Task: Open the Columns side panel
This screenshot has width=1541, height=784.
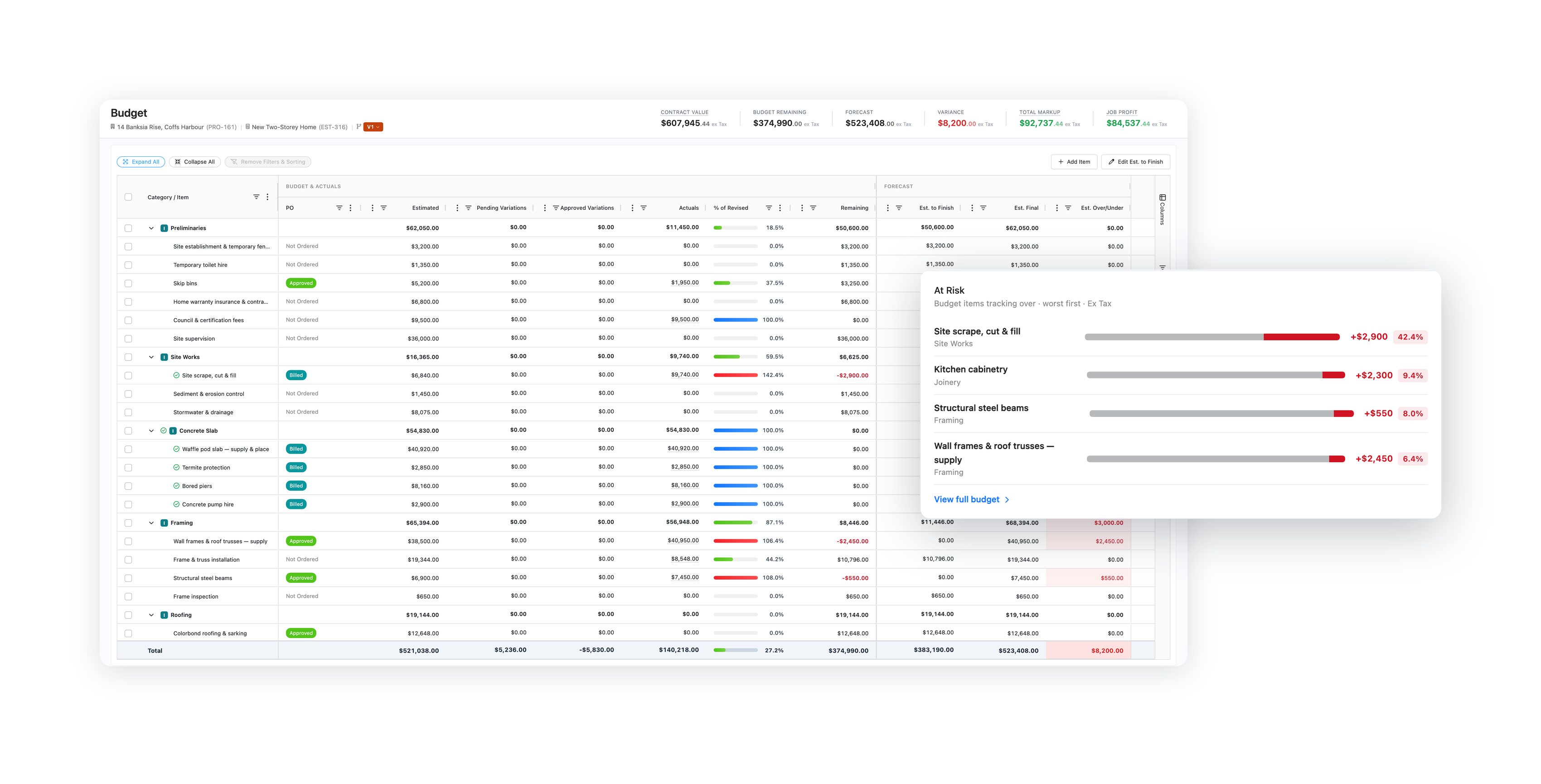Action: (1163, 209)
